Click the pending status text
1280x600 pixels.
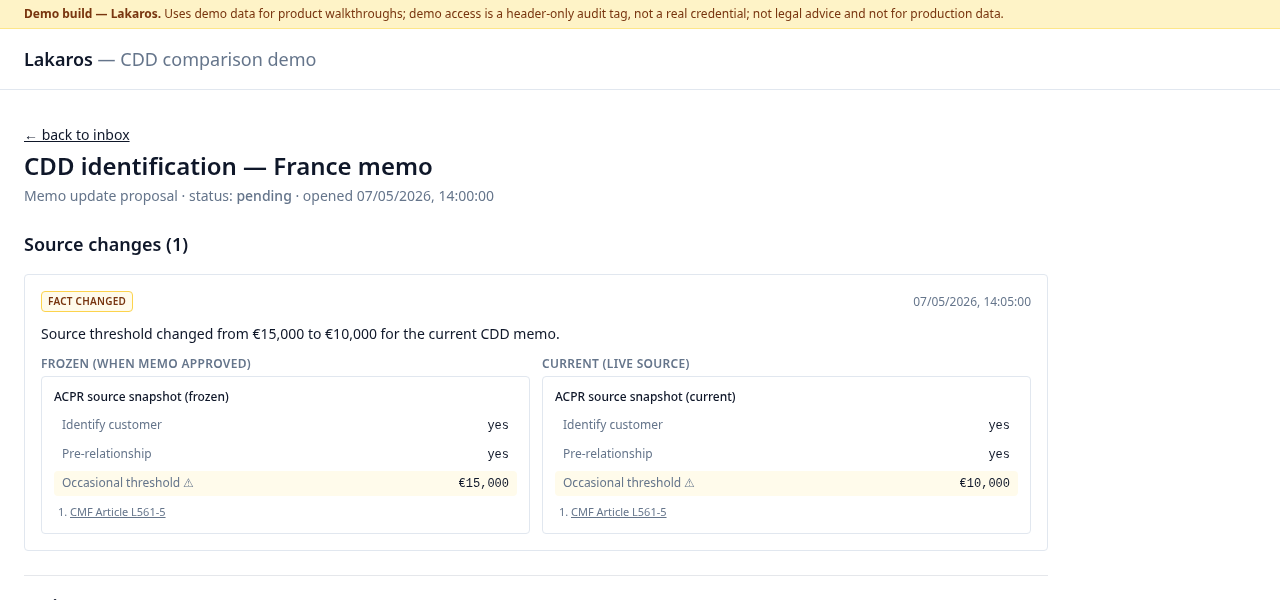tap(264, 196)
